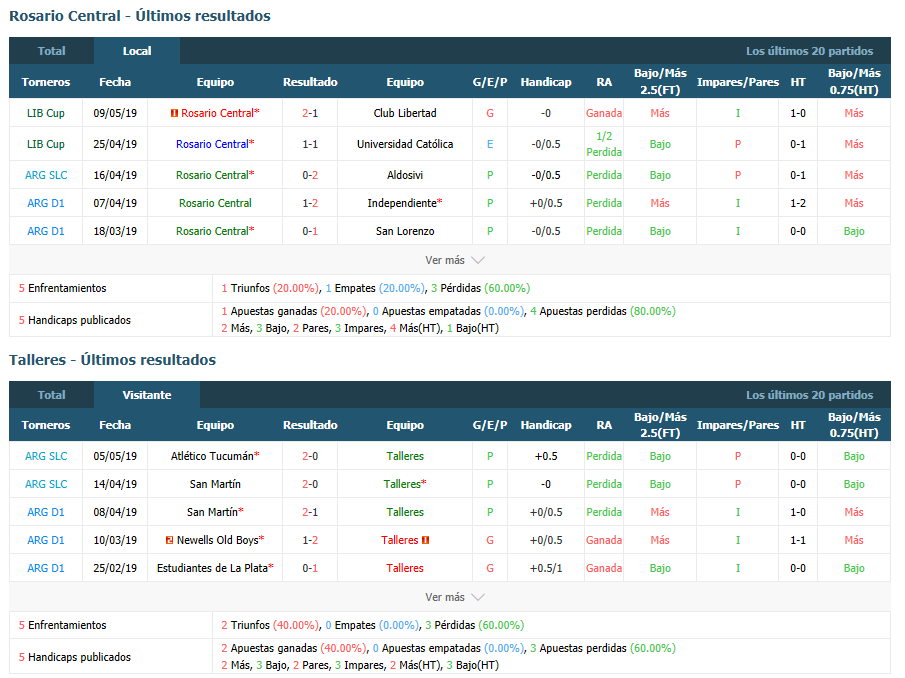Open ARG D1 tournament link dated 18/03/19
This screenshot has width=905, height=678.
[x=46, y=231]
